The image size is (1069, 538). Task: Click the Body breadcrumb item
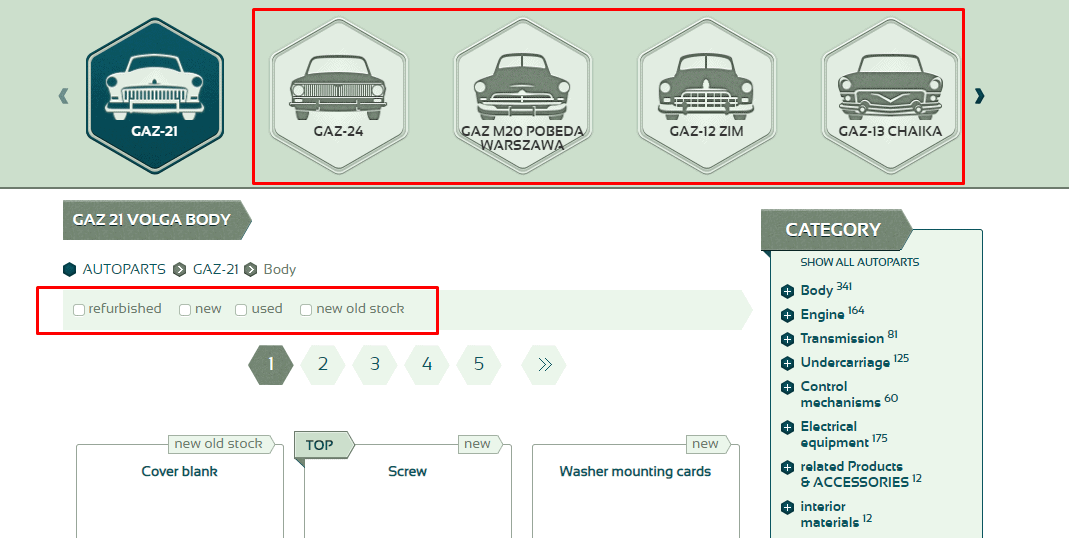[280, 269]
